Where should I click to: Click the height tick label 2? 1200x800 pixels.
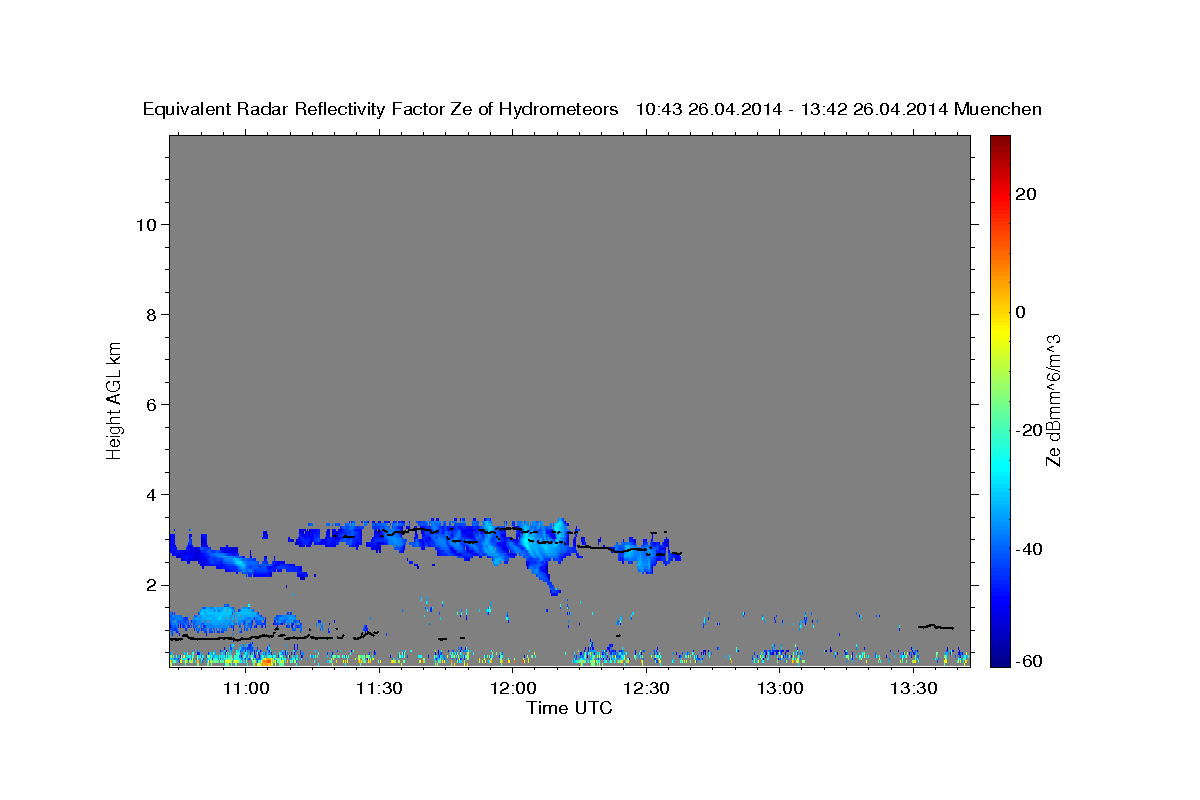tap(152, 584)
